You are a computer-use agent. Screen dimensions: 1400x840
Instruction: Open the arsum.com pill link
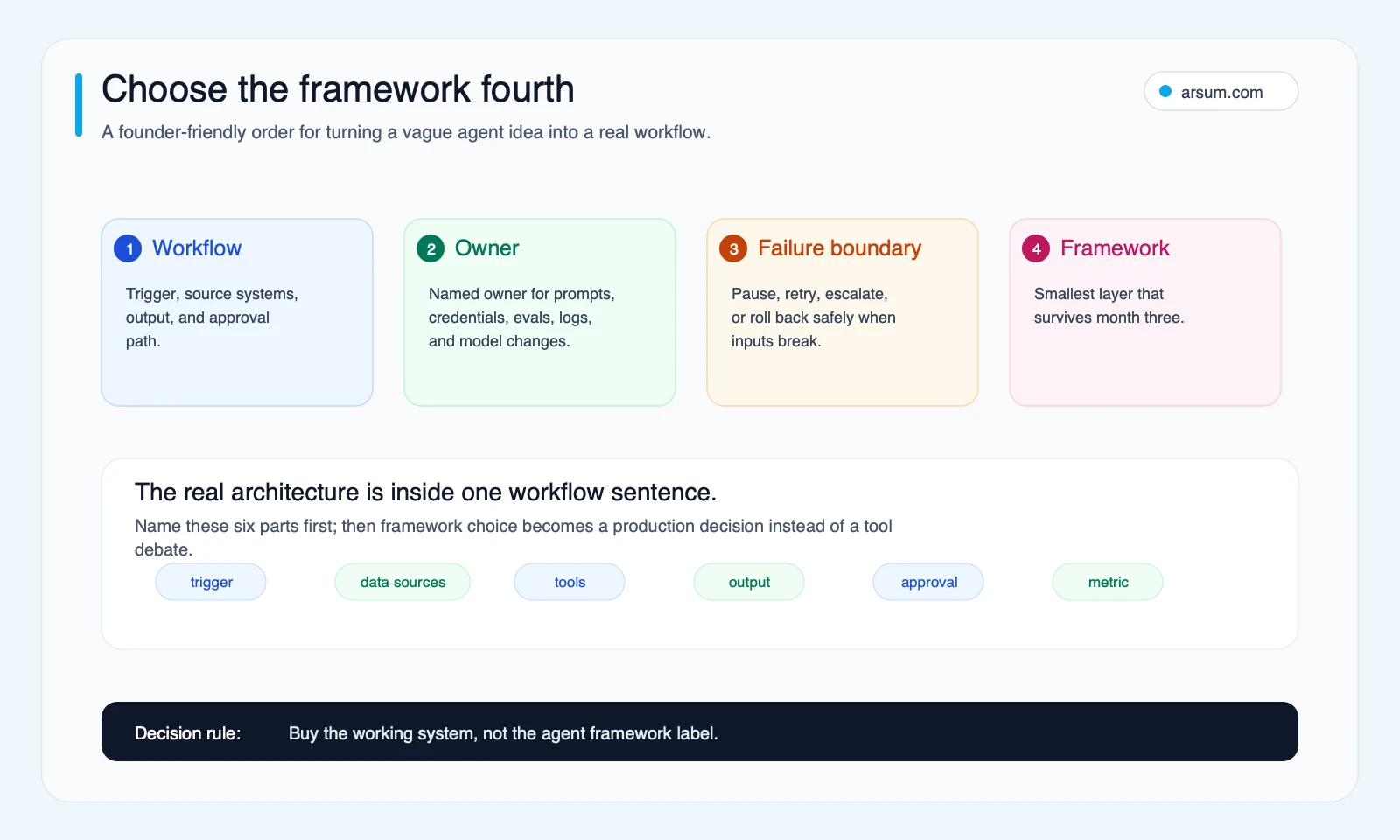pyautogui.click(x=1221, y=91)
